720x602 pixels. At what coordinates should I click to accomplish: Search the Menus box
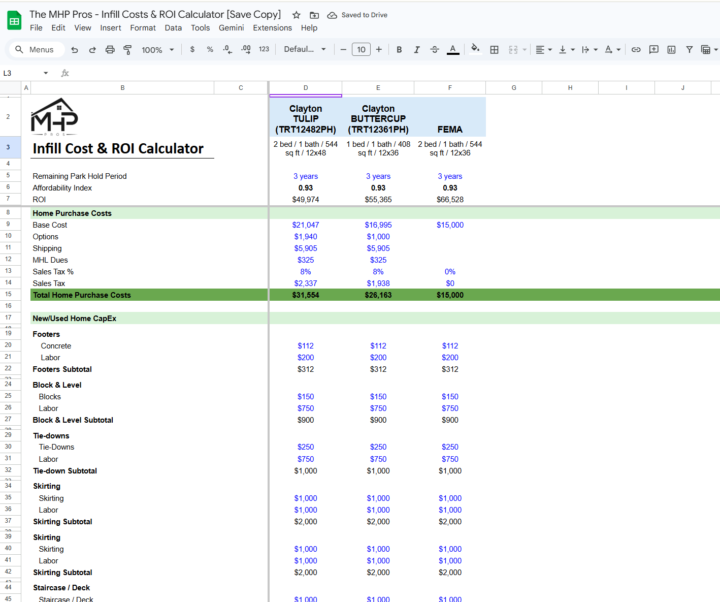(35, 49)
